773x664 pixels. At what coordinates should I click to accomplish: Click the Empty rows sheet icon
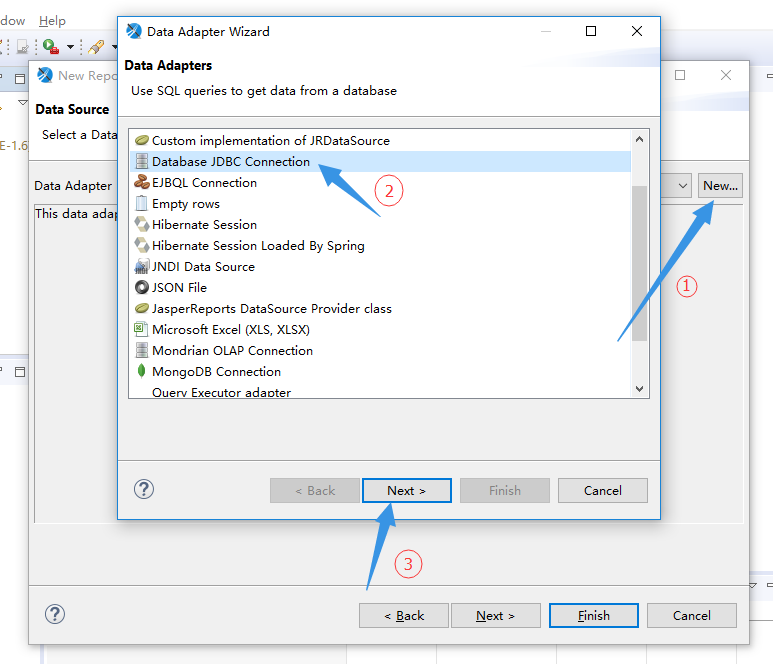[141, 203]
